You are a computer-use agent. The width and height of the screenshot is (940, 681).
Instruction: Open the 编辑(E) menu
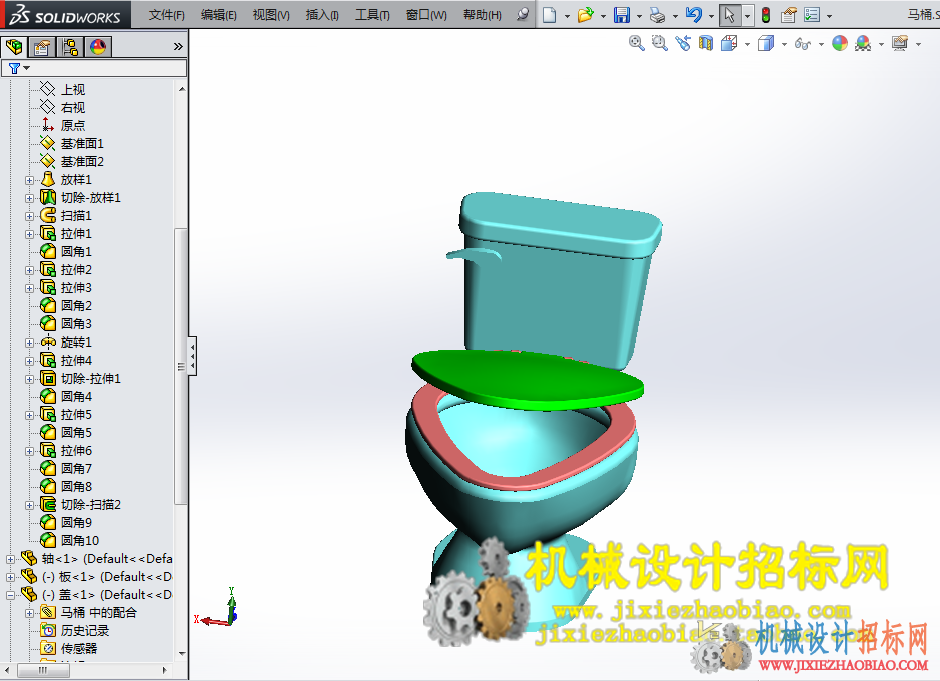point(219,15)
